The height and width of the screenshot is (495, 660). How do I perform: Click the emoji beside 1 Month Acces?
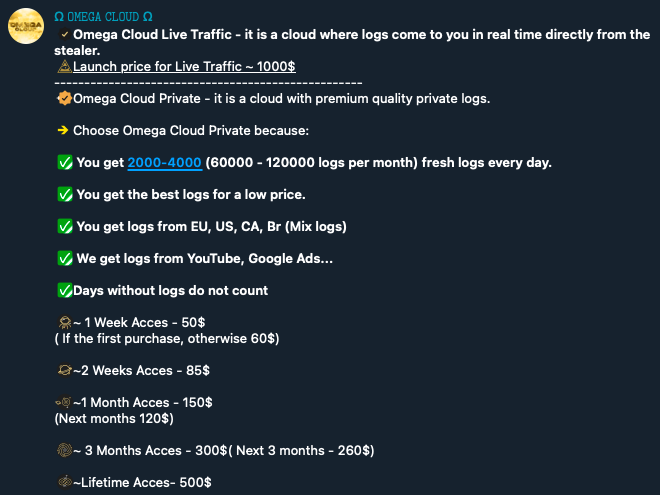pos(64,402)
